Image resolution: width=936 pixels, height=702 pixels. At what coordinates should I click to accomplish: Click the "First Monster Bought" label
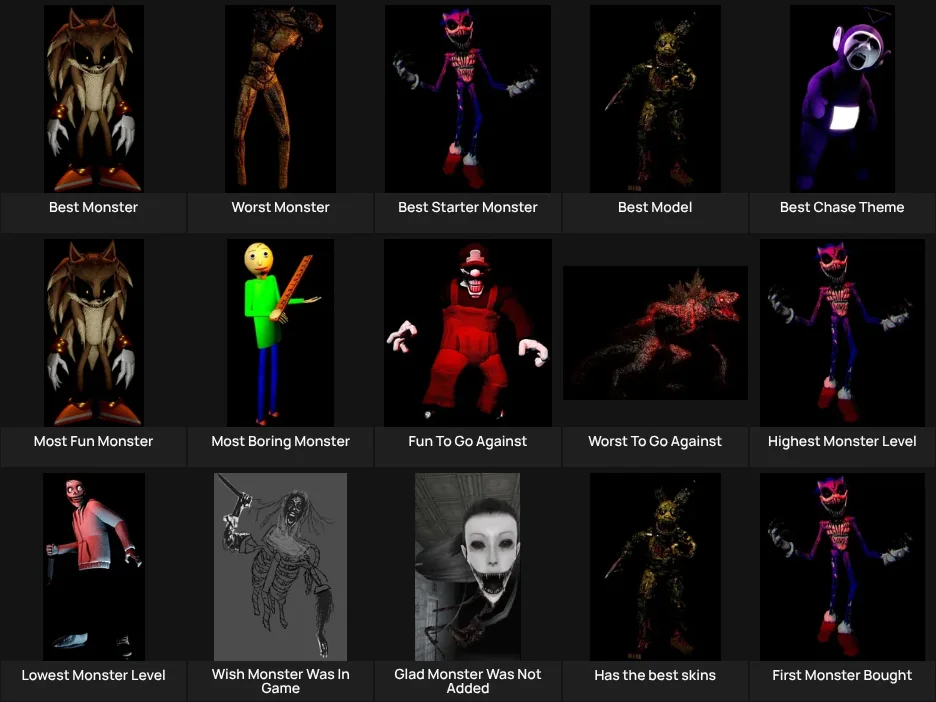pyautogui.click(x=842, y=675)
